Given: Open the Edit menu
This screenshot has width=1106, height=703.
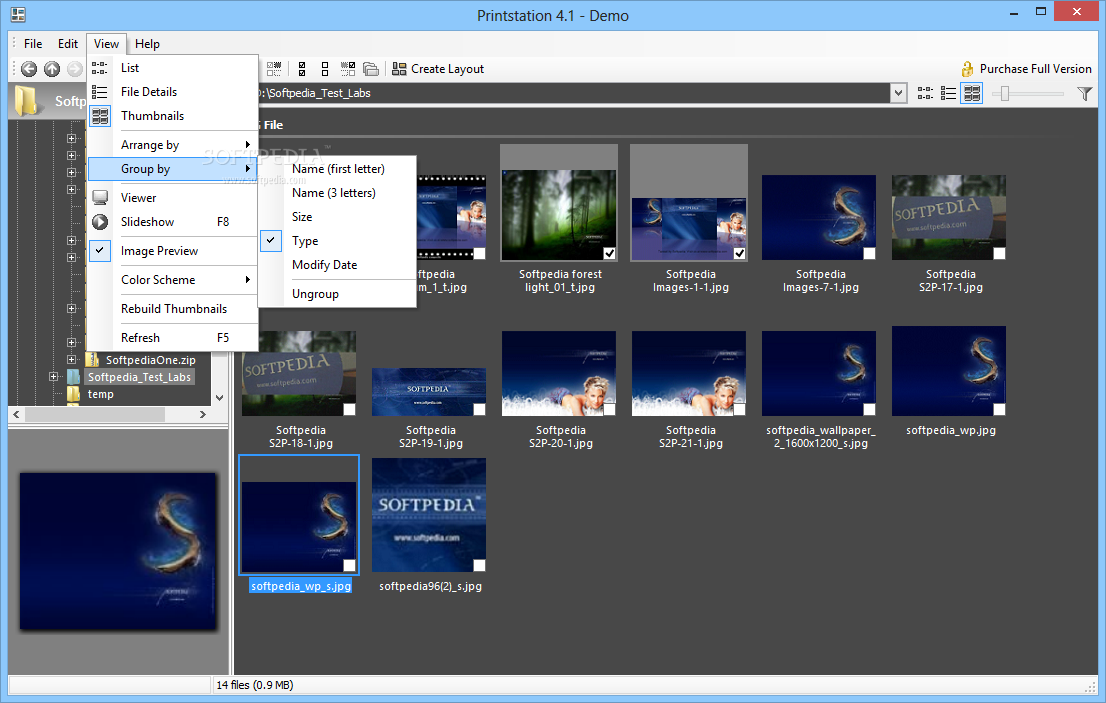Looking at the screenshot, I should click(x=68, y=44).
